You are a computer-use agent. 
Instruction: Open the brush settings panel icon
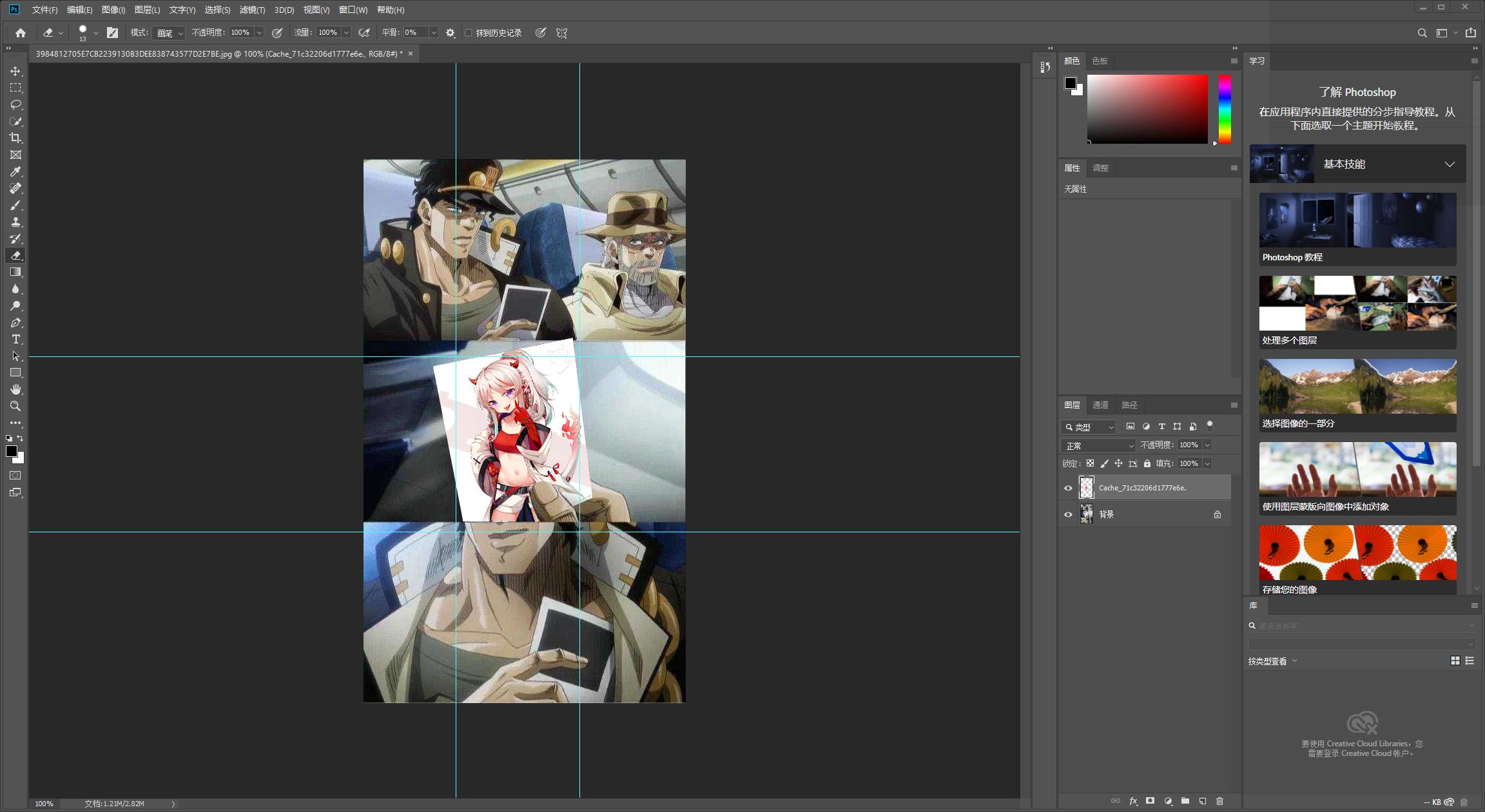coord(112,33)
